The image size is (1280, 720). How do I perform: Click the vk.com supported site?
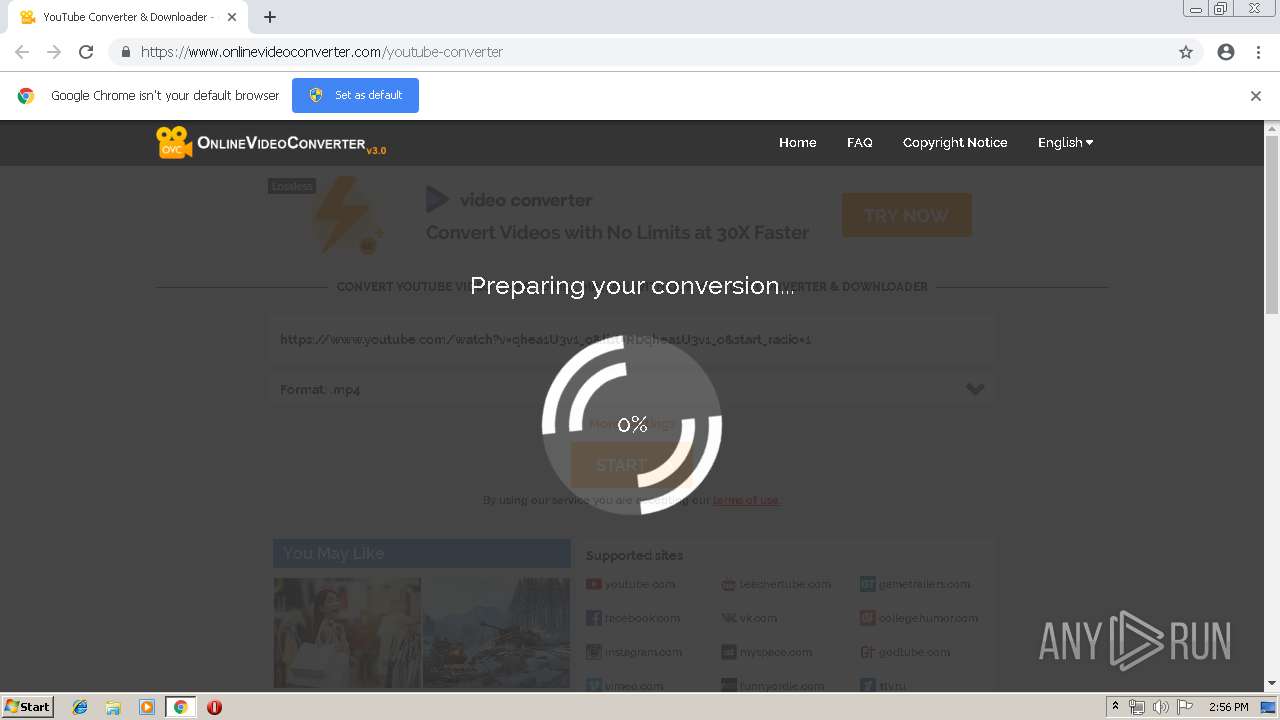tap(758, 618)
